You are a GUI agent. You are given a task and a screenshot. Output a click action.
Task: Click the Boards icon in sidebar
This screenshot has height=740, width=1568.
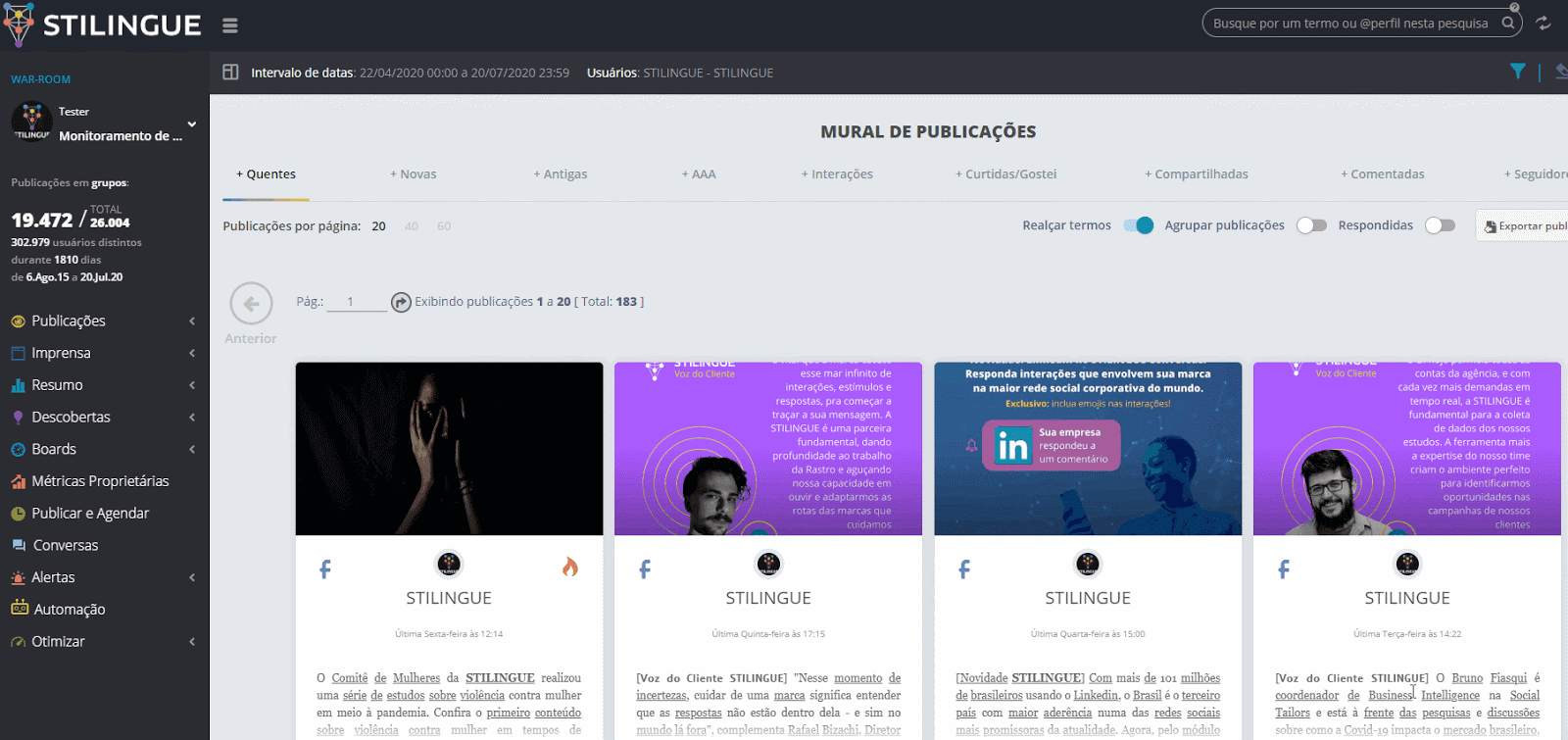tap(18, 450)
